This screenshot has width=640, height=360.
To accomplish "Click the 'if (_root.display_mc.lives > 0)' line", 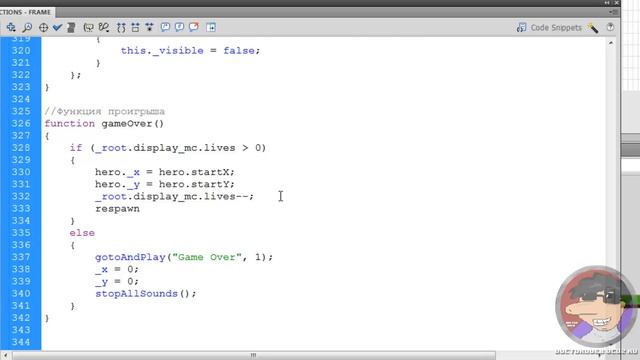I will [167, 148].
